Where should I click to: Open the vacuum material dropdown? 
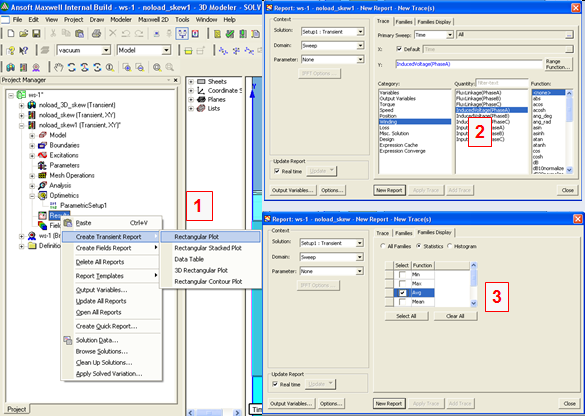[106, 50]
